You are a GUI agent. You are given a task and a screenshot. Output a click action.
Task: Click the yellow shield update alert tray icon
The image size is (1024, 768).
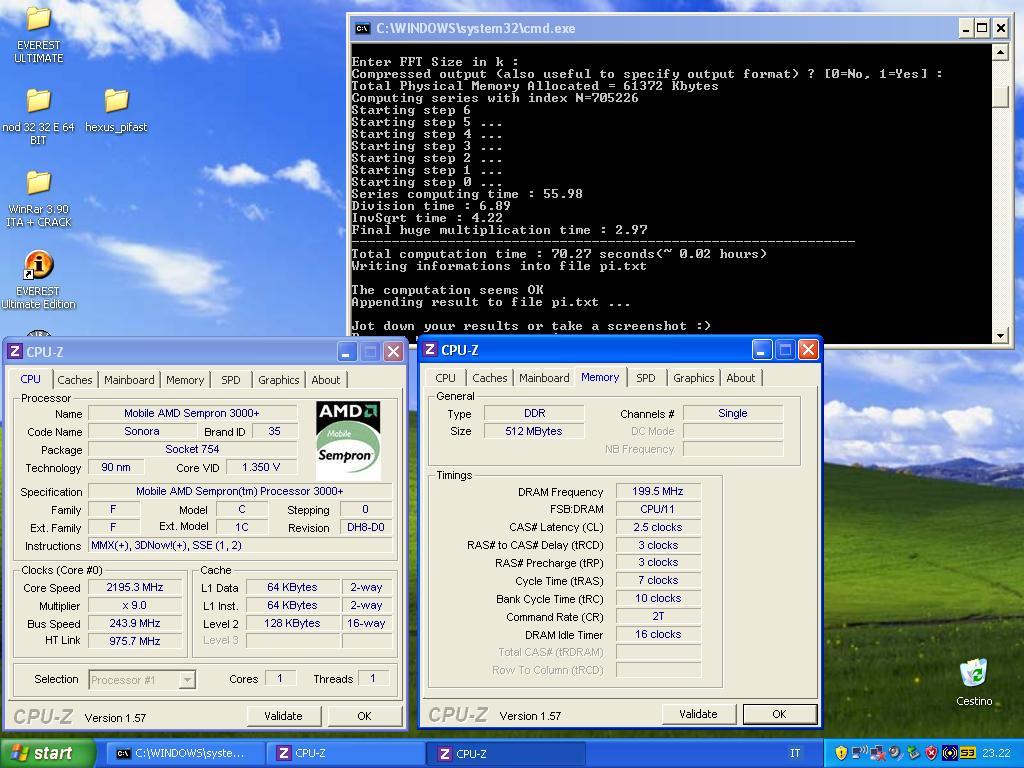pyautogui.click(x=840, y=753)
